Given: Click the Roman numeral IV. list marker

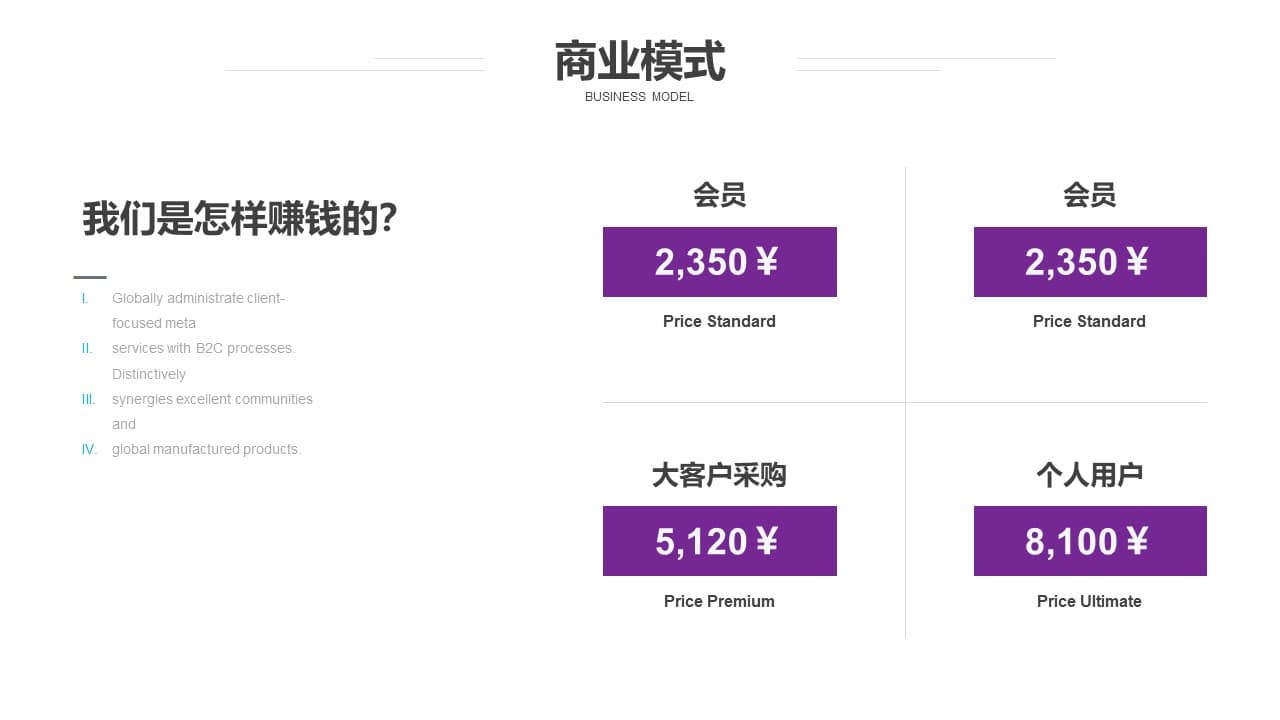Looking at the screenshot, I should 89,449.
